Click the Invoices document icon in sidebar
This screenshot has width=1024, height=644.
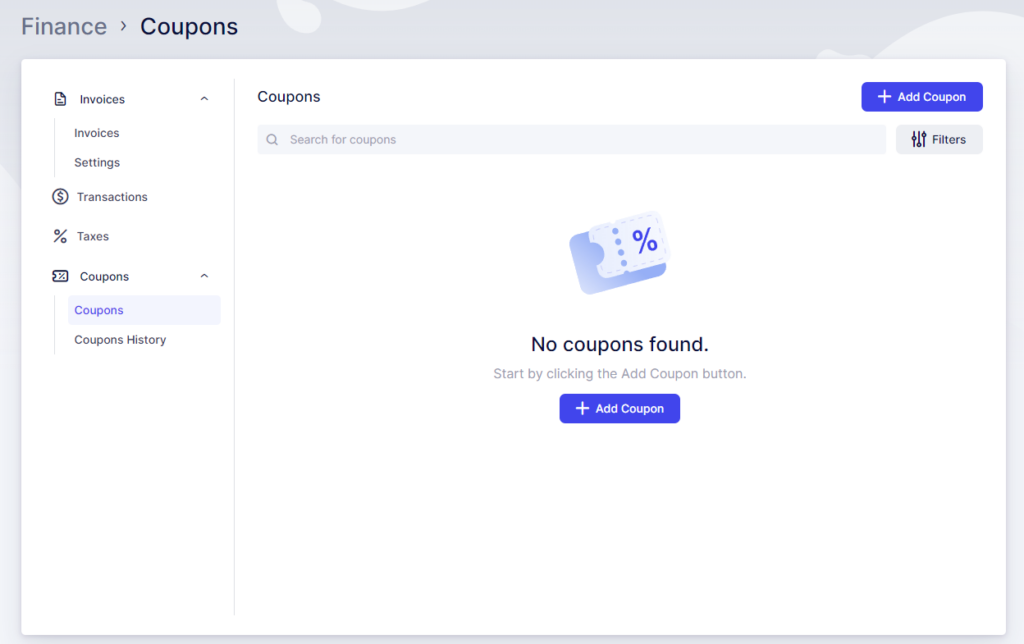coord(60,99)
